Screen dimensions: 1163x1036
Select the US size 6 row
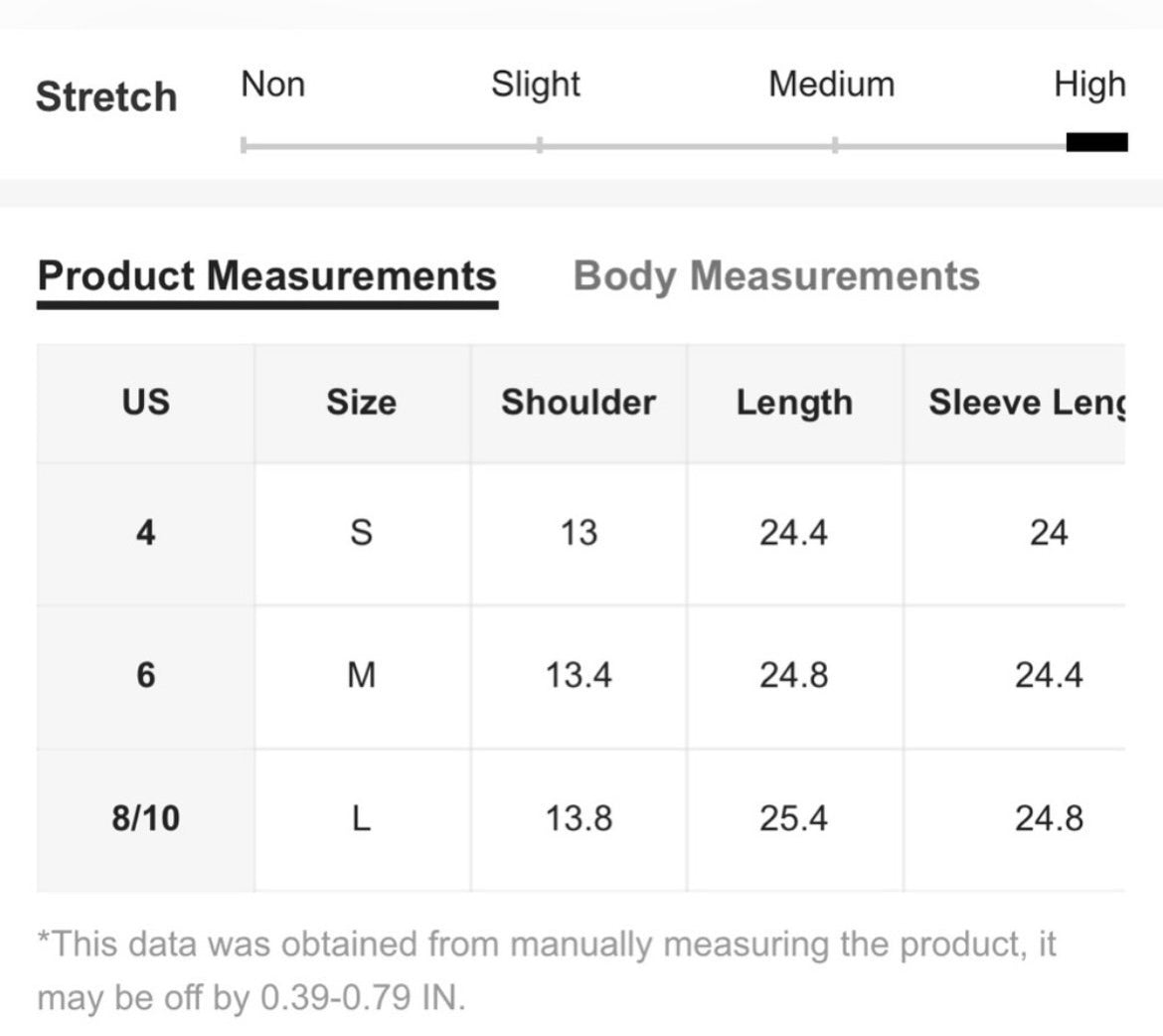(581, 677)
